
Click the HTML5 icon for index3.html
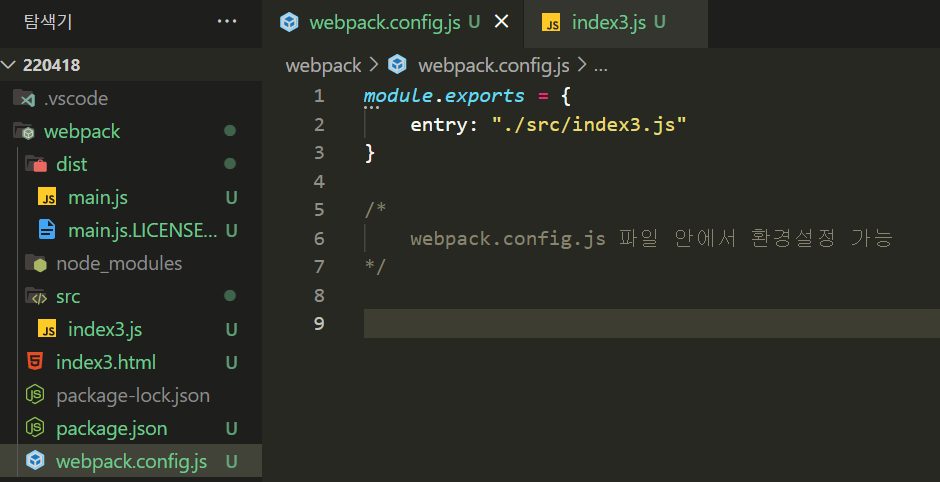pyautogui.click(x=35, y=362)
